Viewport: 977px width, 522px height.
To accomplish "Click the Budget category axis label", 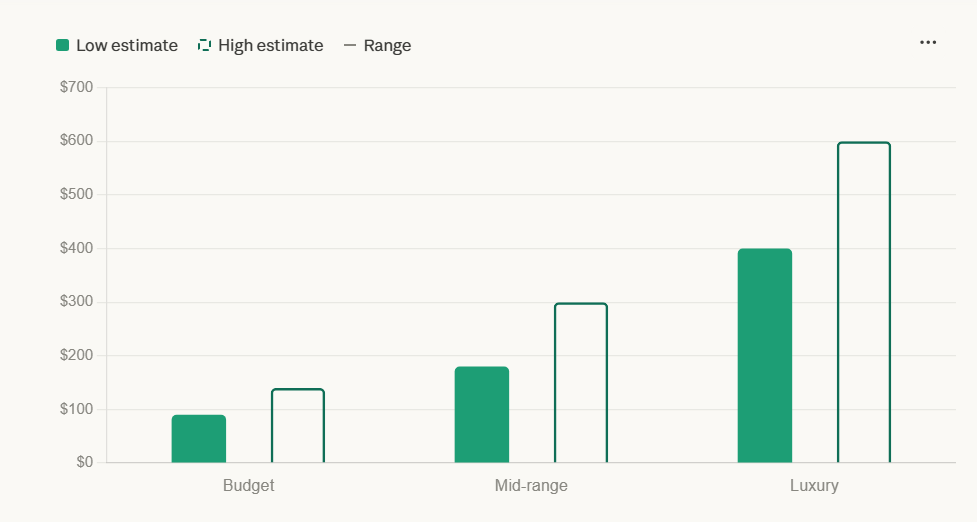I will (249, 485).
